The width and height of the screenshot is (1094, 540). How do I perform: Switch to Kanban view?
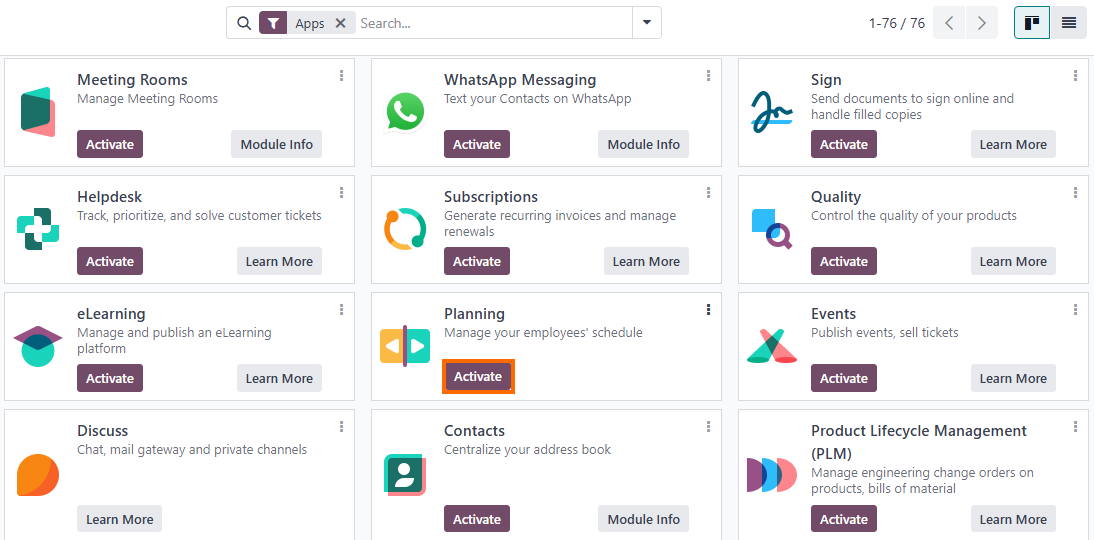point(1032,23)
